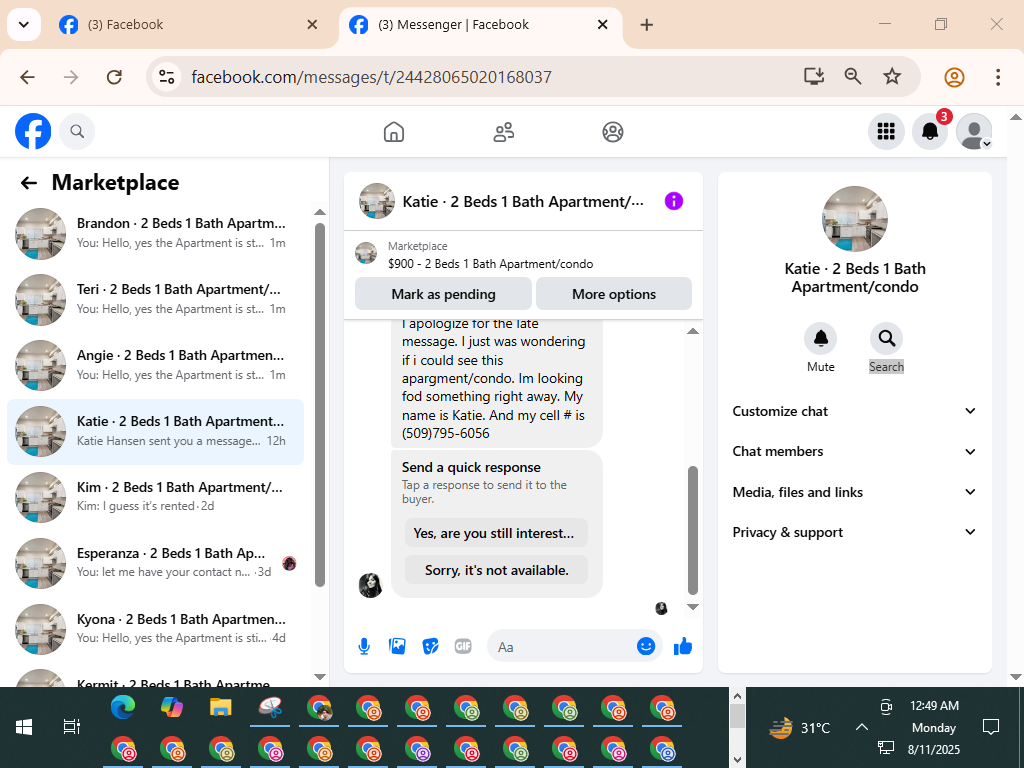Expand Customize chat section
The width and height of the screenshot is (1024, 768).
(854, 411)
